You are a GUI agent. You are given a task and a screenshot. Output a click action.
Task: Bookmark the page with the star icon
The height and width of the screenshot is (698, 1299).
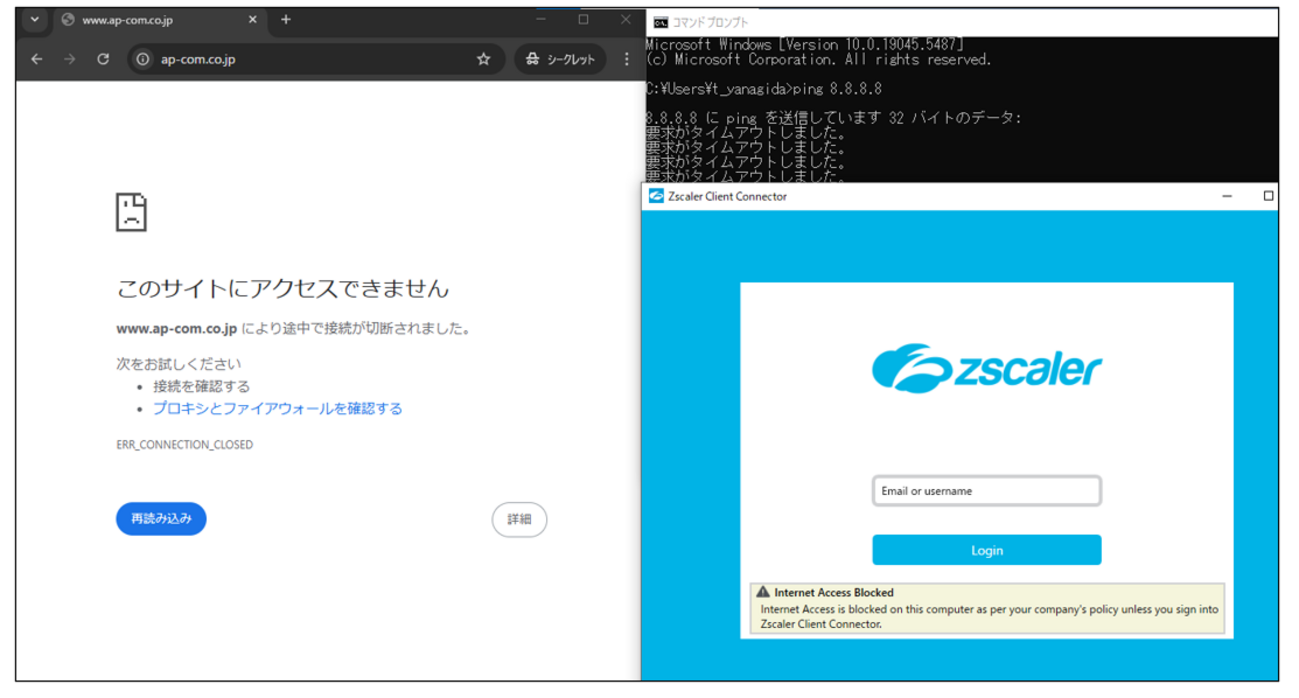pyautogui.click(x=484, y=59)
